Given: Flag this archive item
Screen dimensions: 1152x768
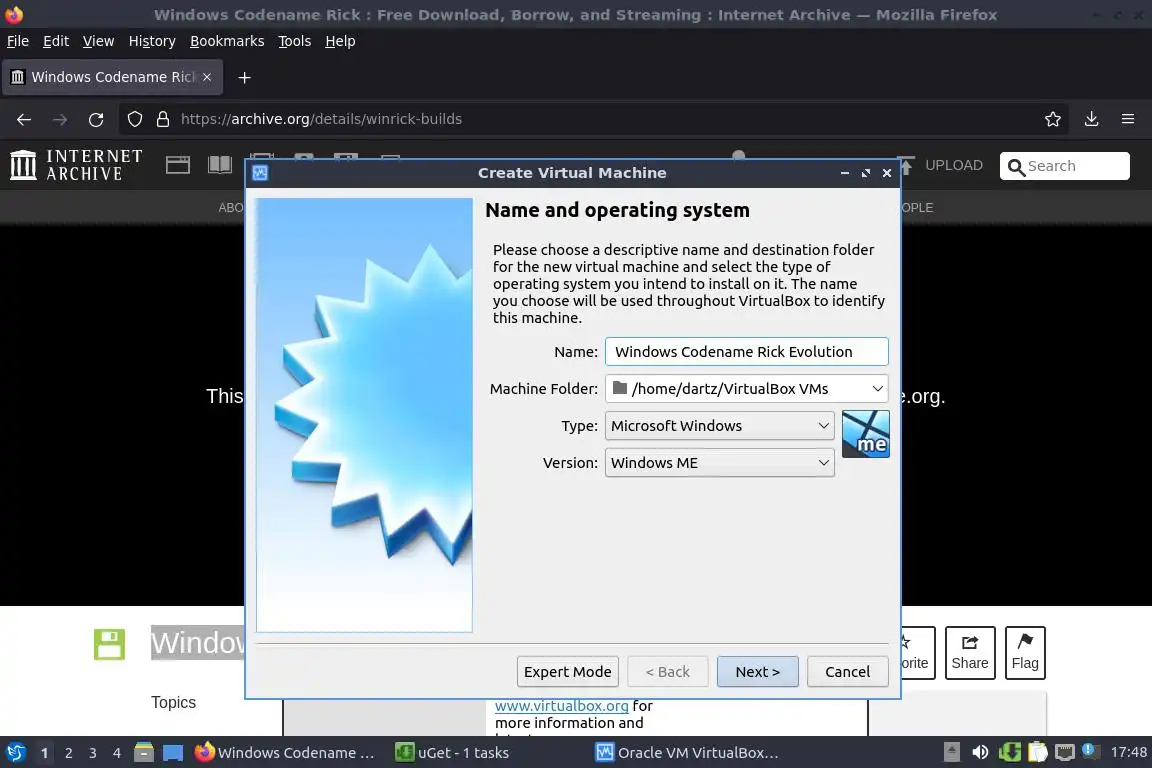Looking at the screenshot, I should tap(1025, 653).
